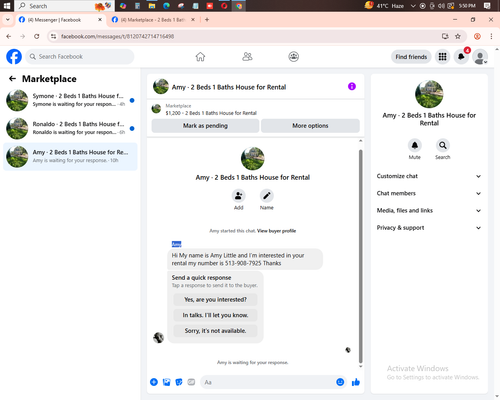Expand Chat members section
500x400 pixels.
429,193
